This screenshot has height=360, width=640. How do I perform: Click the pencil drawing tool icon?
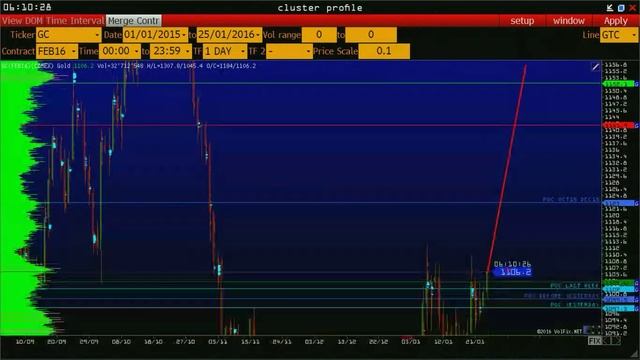click(596, 67)
